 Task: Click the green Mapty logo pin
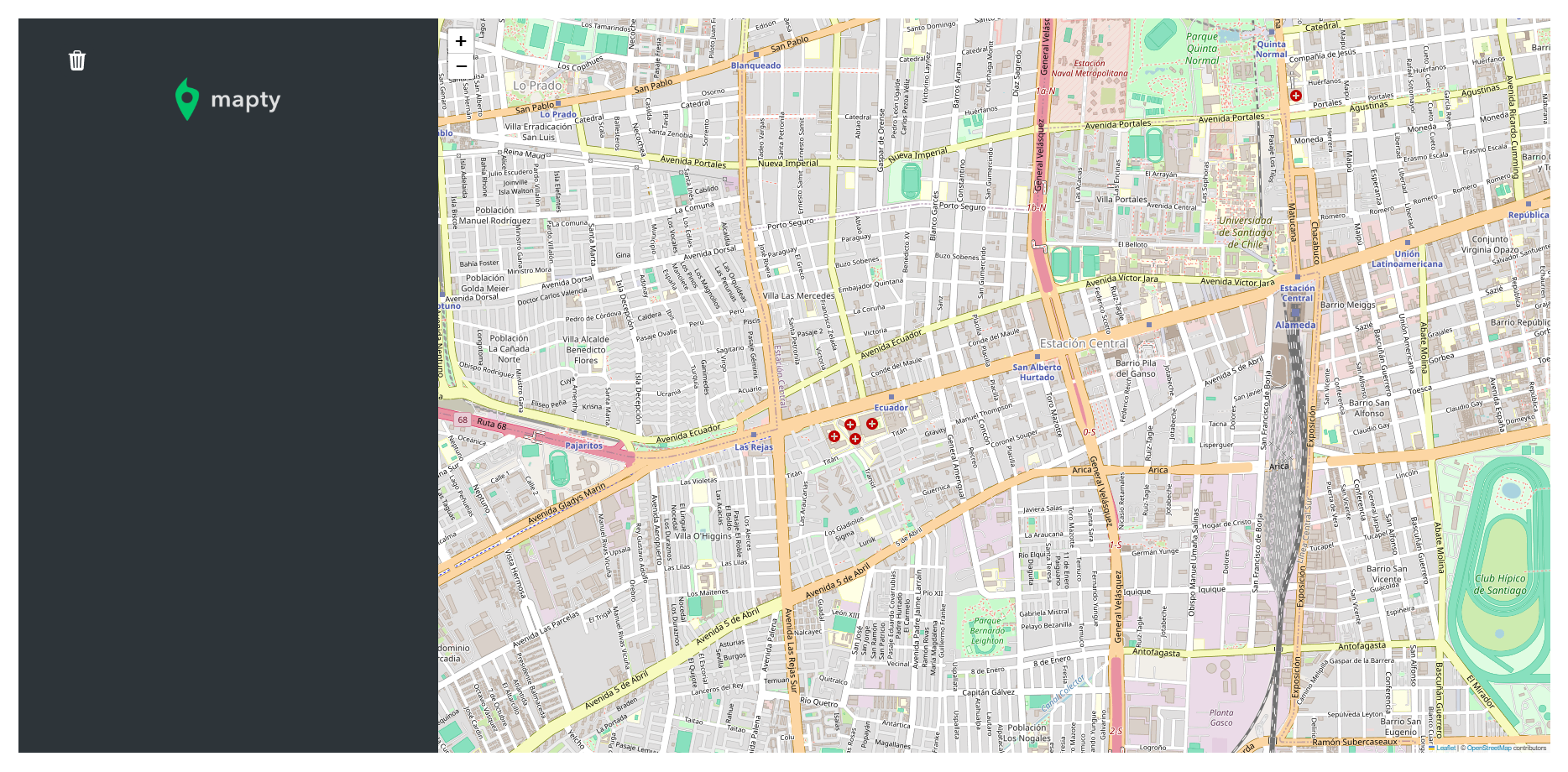(x=186, y=99)
